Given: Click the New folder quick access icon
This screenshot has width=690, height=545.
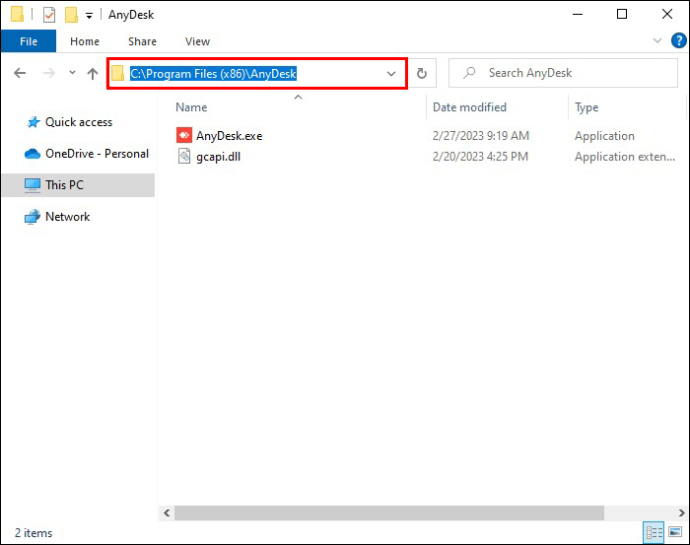Looking at the screenshot, I should click(71, 15).
